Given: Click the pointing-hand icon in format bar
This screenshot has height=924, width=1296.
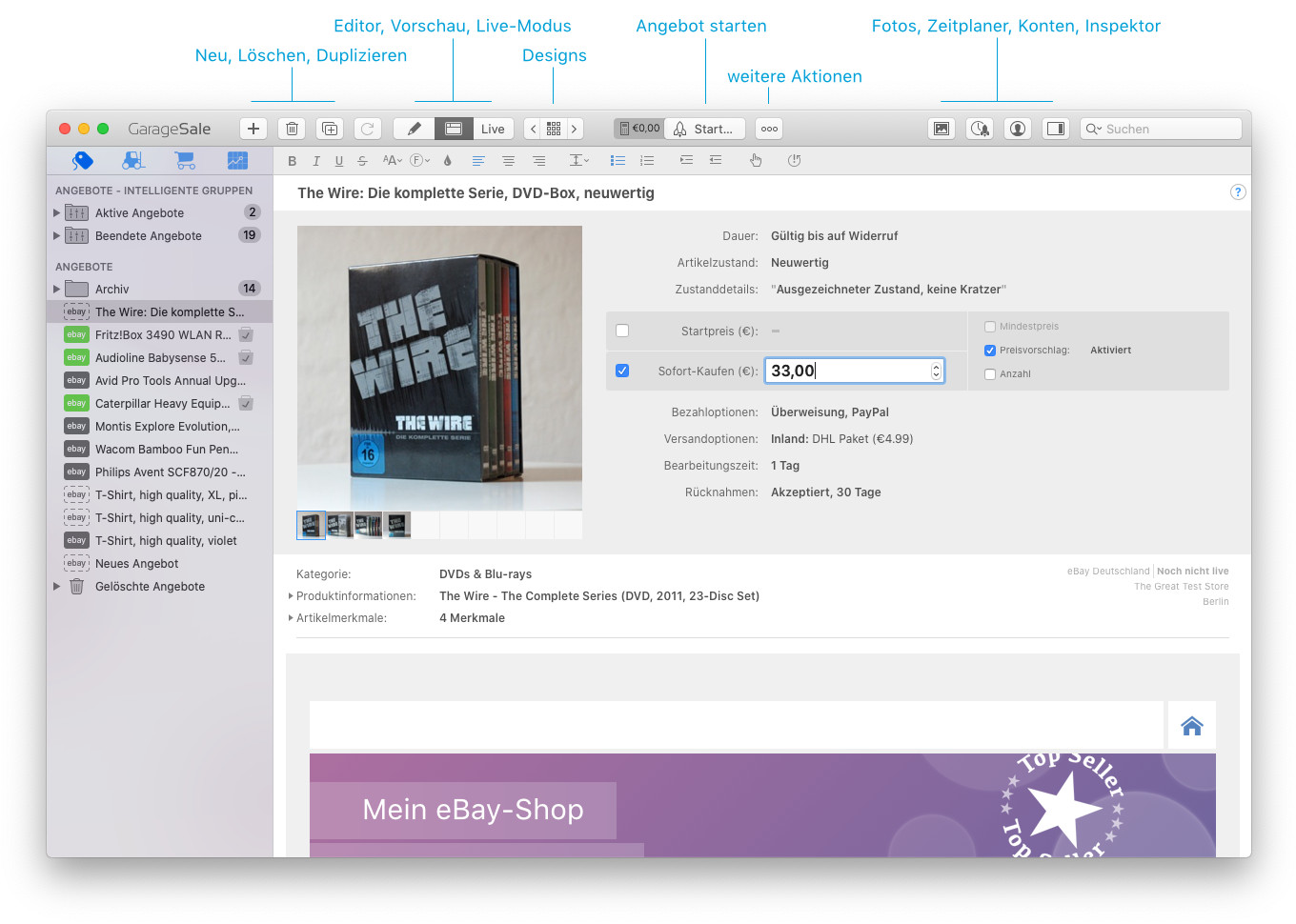Looking at the screenshot, I should tap(756, 161).
